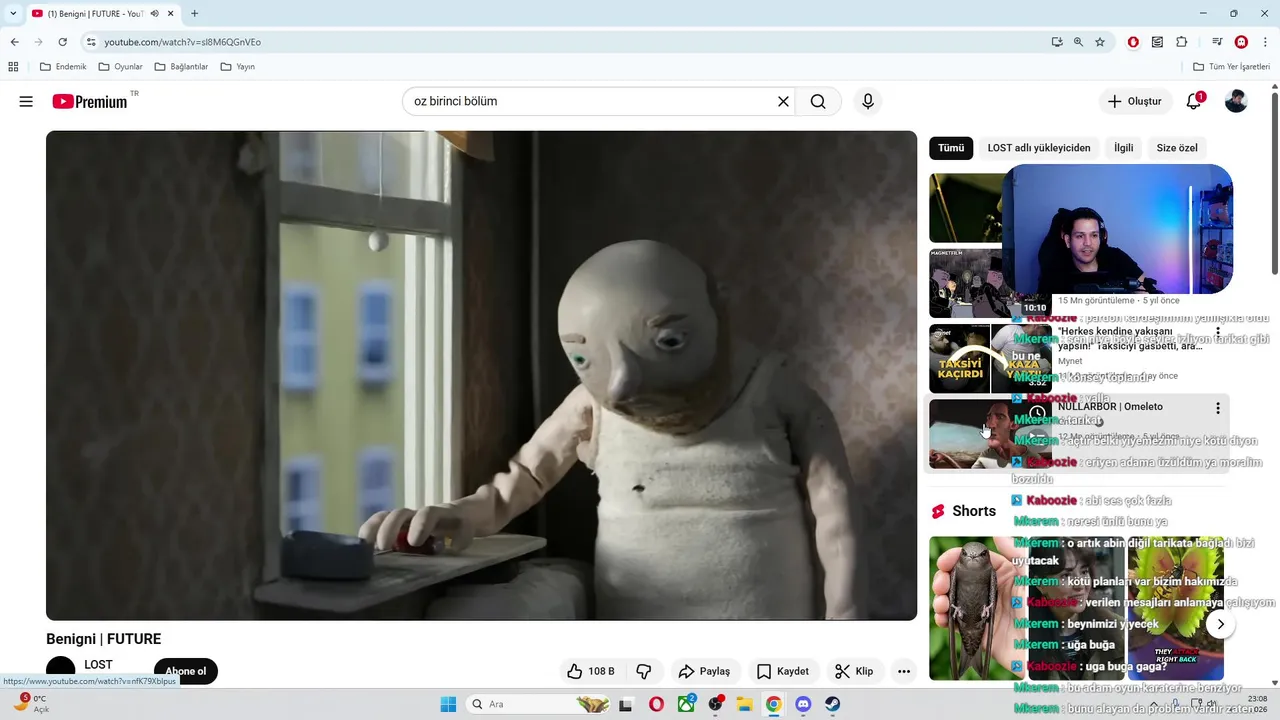Dislike the video with thumbs-down
Image resolution: width=1280 pixels, height=720 pixels.
tap(644, 671)
